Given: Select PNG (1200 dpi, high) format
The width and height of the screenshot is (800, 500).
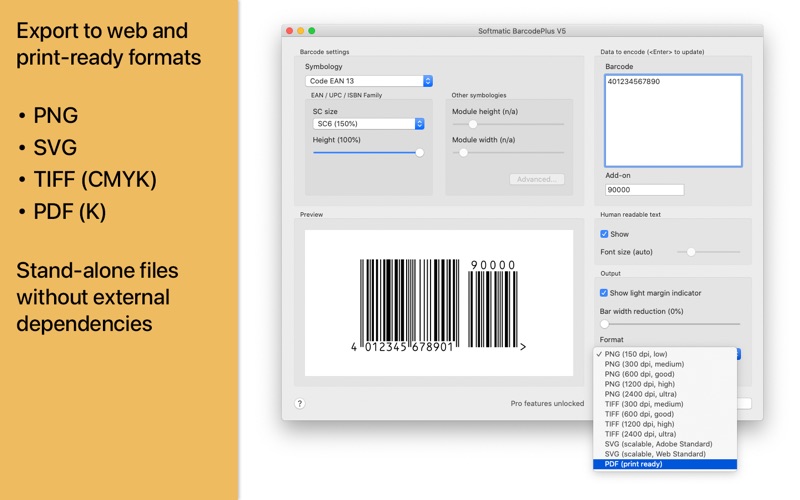Looking at the screenshot, I should [x=665, y=384].
